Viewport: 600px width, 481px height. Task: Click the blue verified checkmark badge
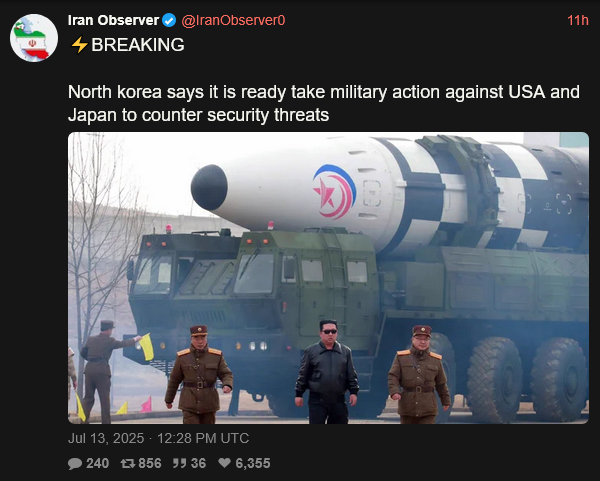tap(169, 20)
